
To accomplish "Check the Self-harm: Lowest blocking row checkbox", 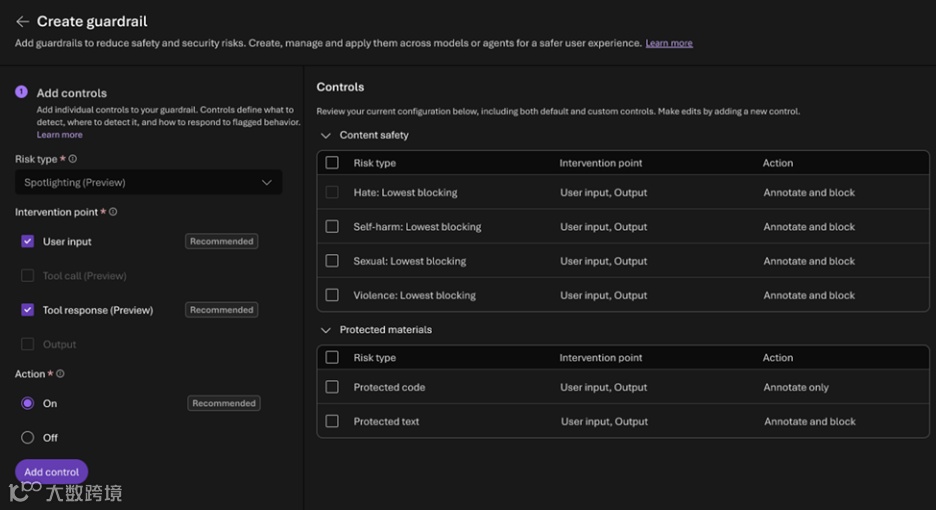I will pyautogui.click(x=332, y=227).
